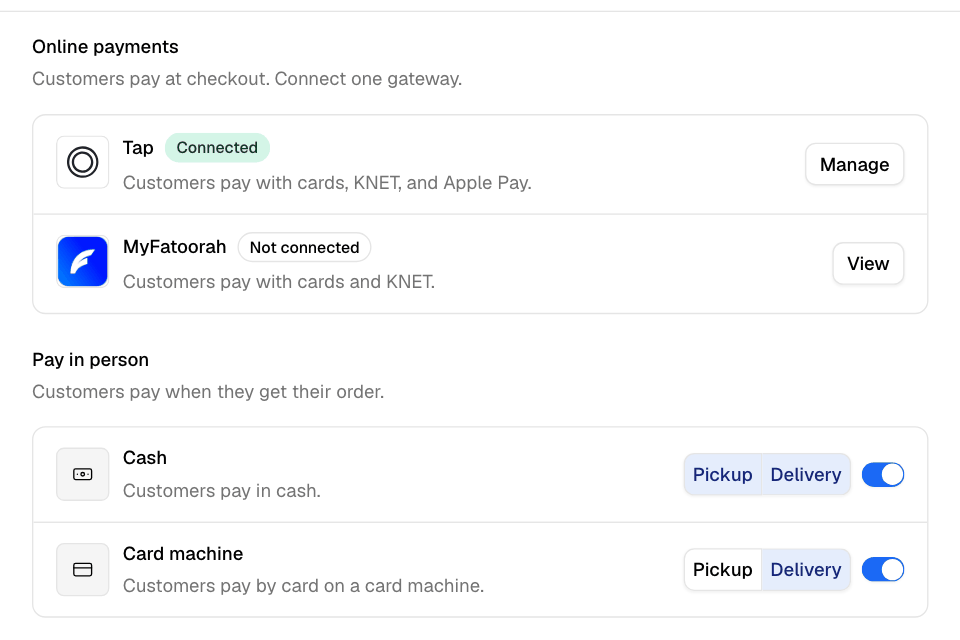The width and height of the screenshot is (960, 640).
Task: Select the MyFatoorah gateway name
Action: coord(174,247)
